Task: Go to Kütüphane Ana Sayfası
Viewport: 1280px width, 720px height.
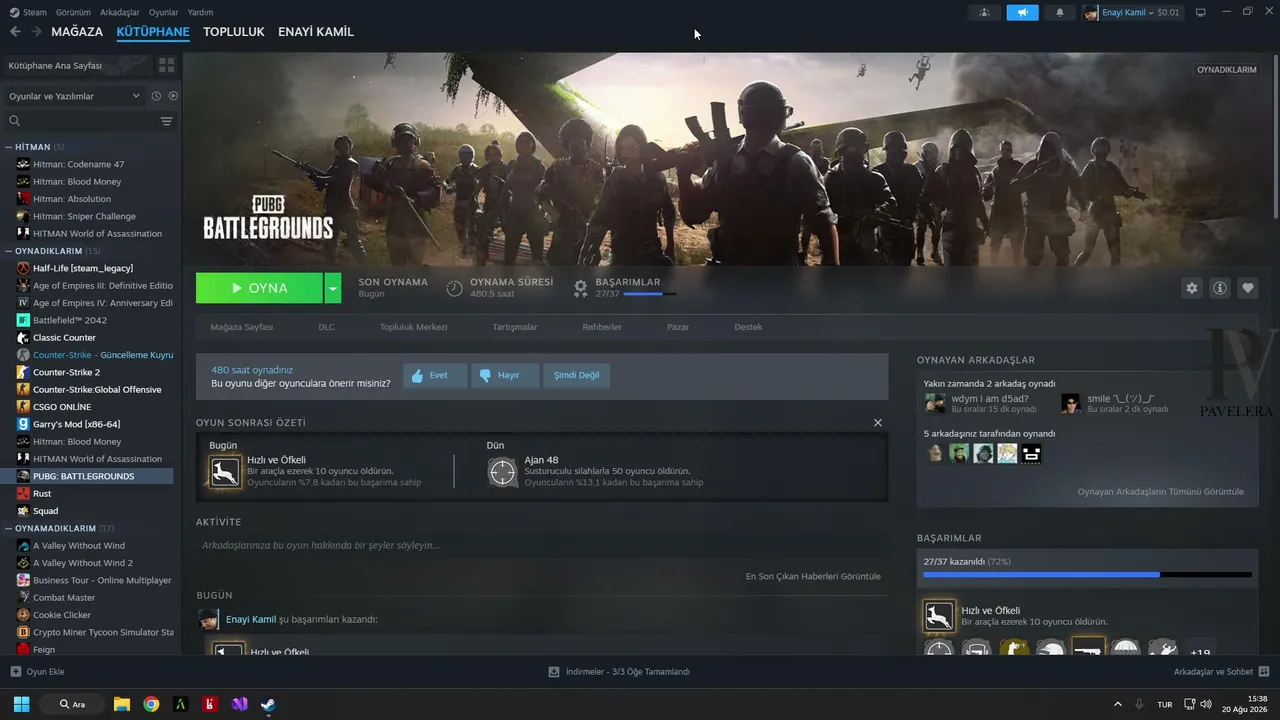Action: (x=77, y=65)
